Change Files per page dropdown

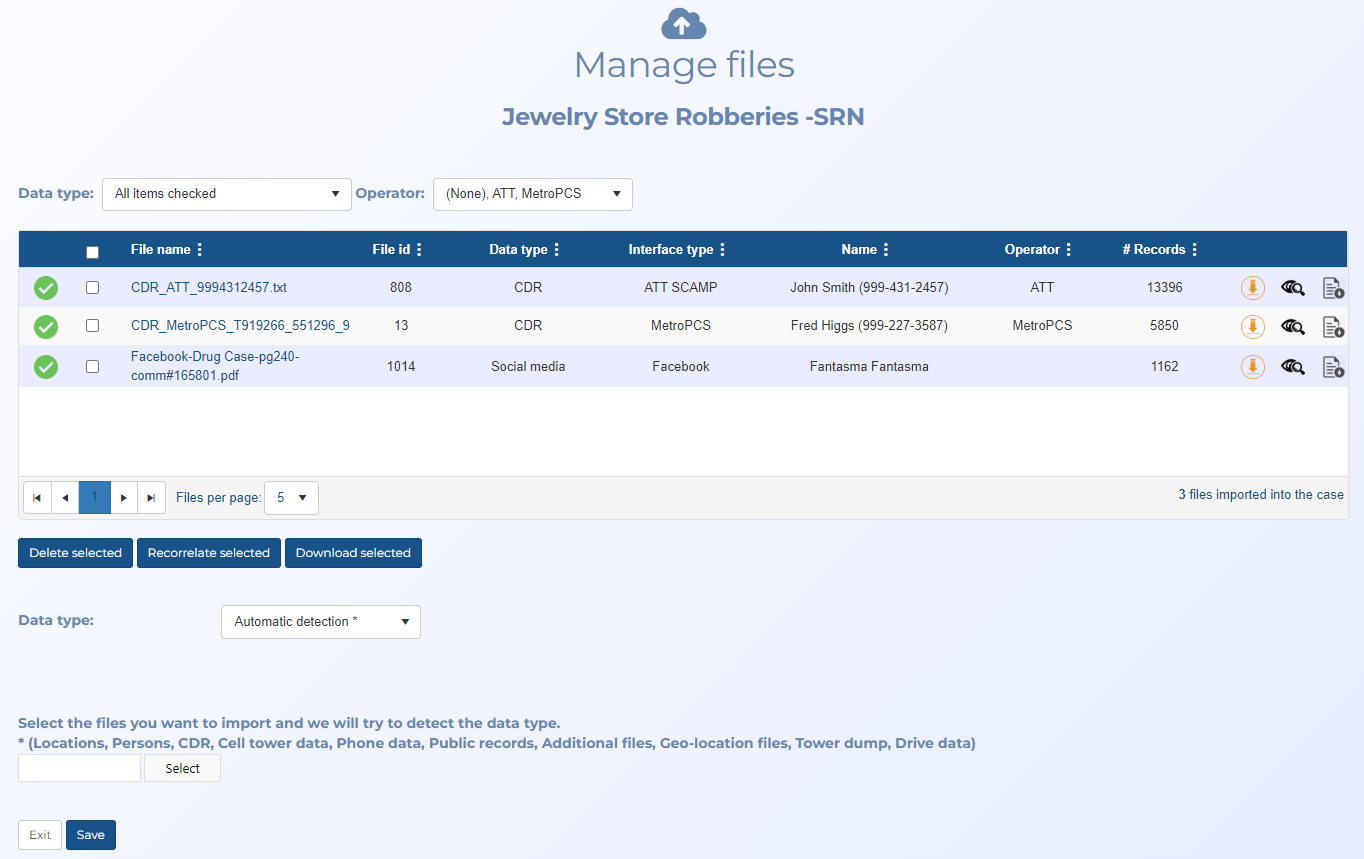click(291, 497)
